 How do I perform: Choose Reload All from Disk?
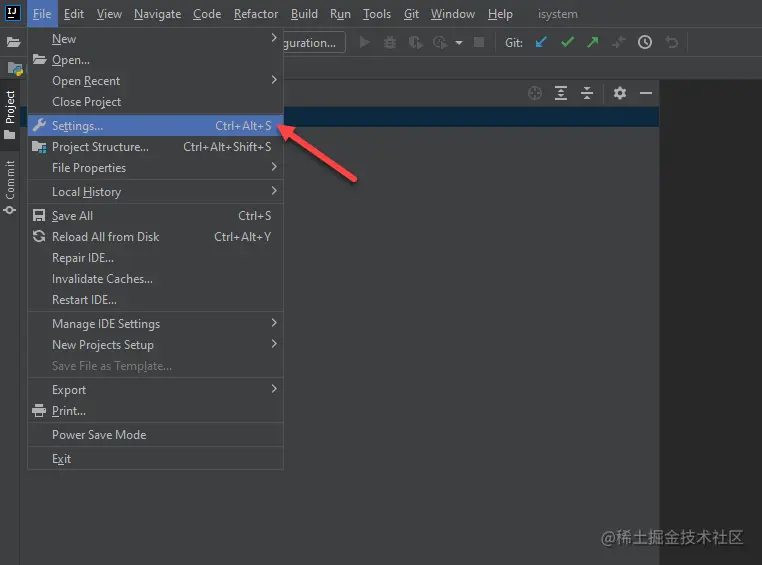pos(156,237)
